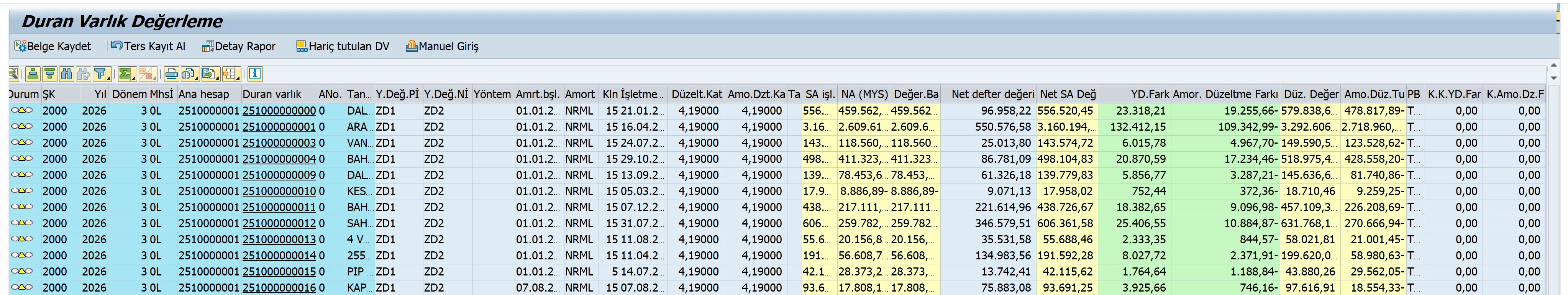Open asset link 251000000011
Screen dimensions: 1568x295
[279, 207]
